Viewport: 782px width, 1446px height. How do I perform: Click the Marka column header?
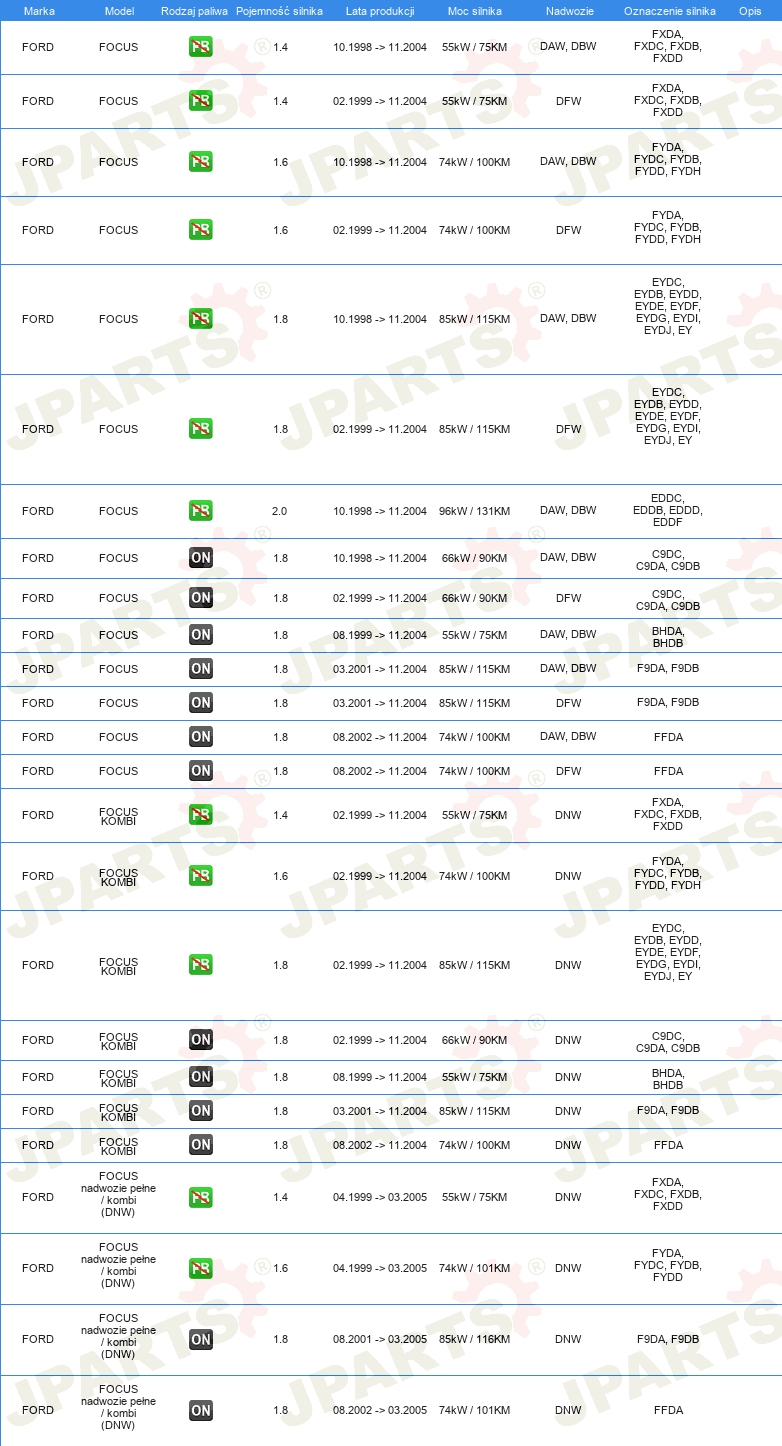click(39, 10)
